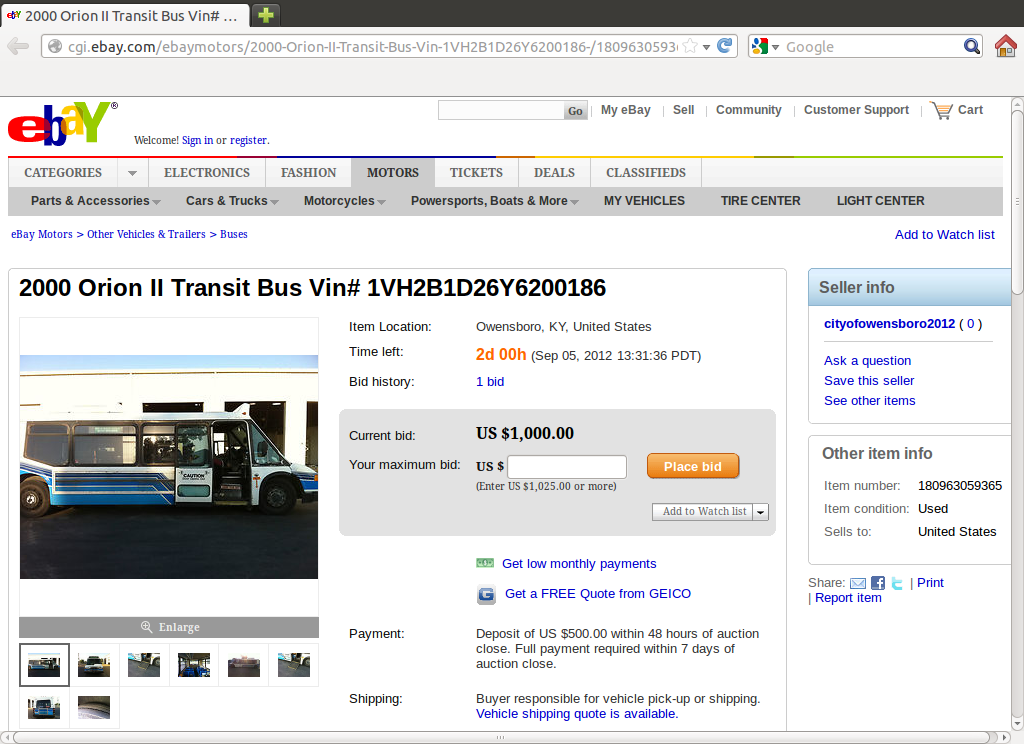Enlarge the bus photo

tap(169, 627)
